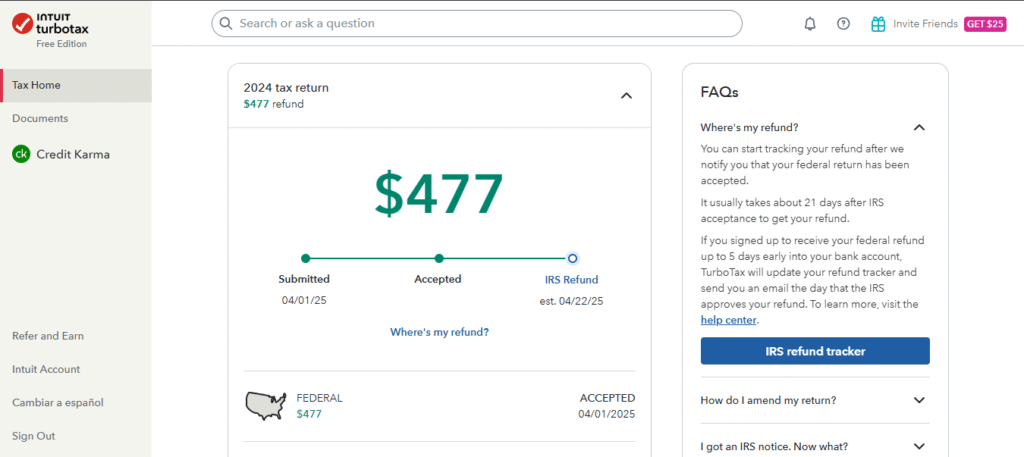Focus the "Search or ask a question" field
1024x457 pixels.
[480, 23]
